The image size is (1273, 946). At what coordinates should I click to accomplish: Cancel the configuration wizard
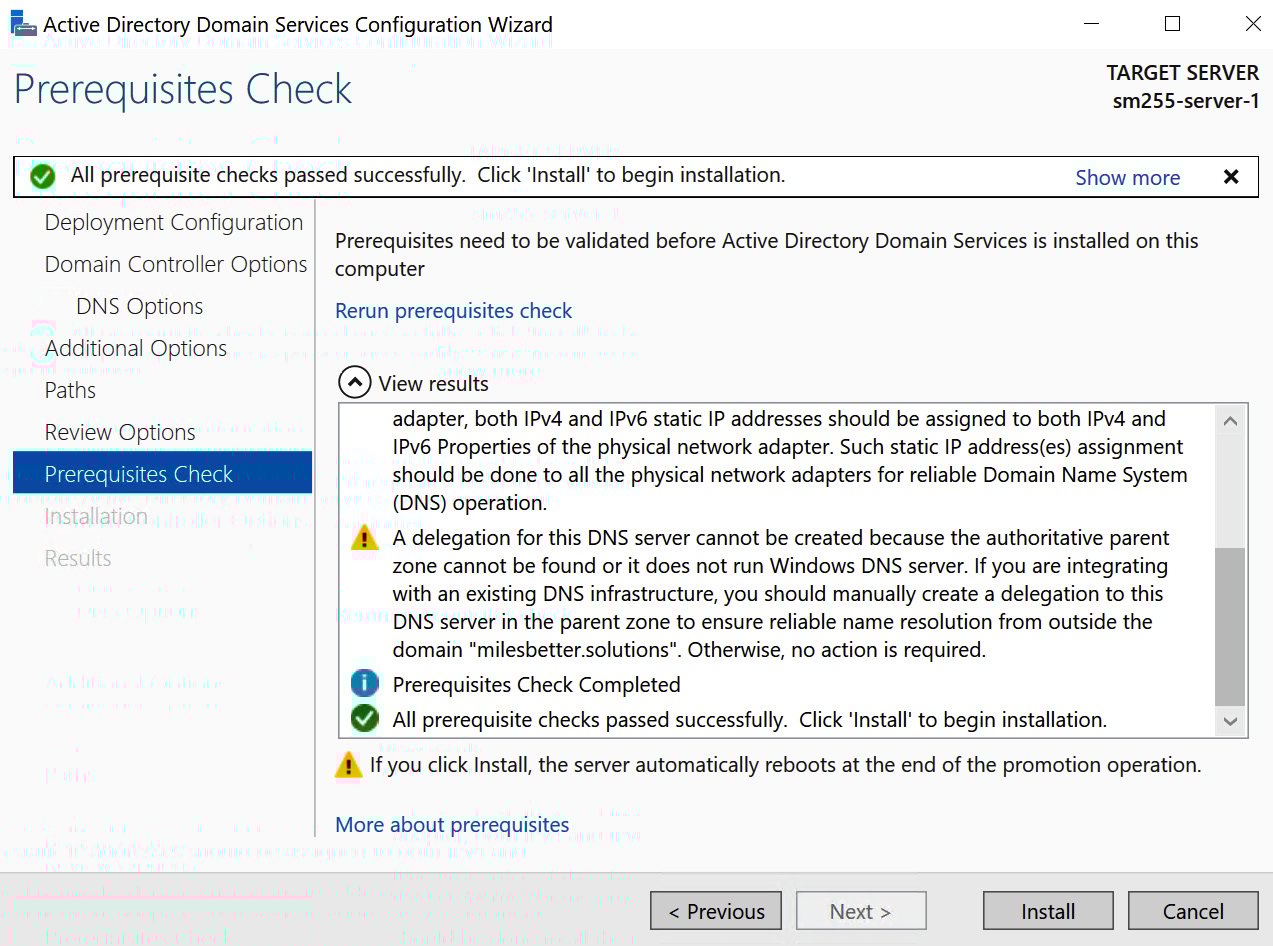pos(1193,911)
